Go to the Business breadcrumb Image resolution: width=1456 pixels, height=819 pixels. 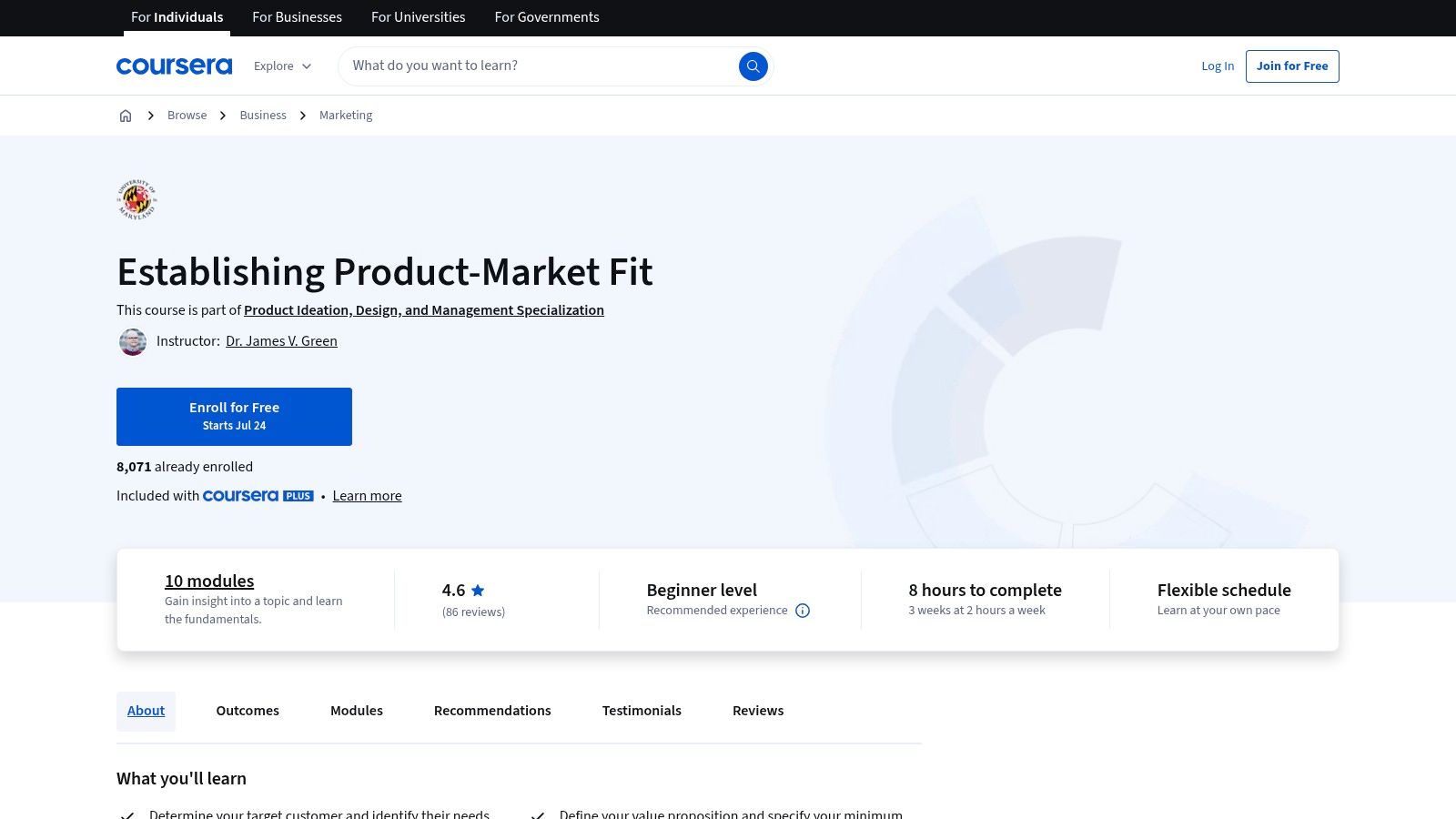pyautogui.click(x=263, y=116)
